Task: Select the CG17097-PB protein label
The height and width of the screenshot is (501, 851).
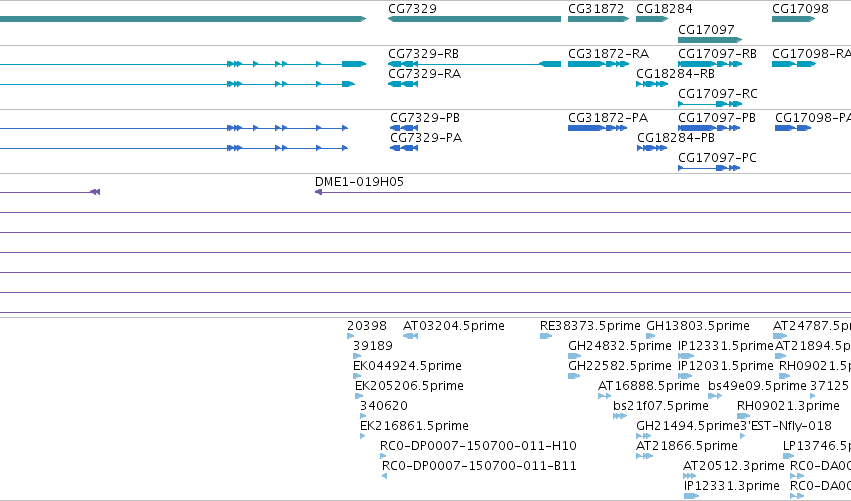Action: click(x=717, y=118)
